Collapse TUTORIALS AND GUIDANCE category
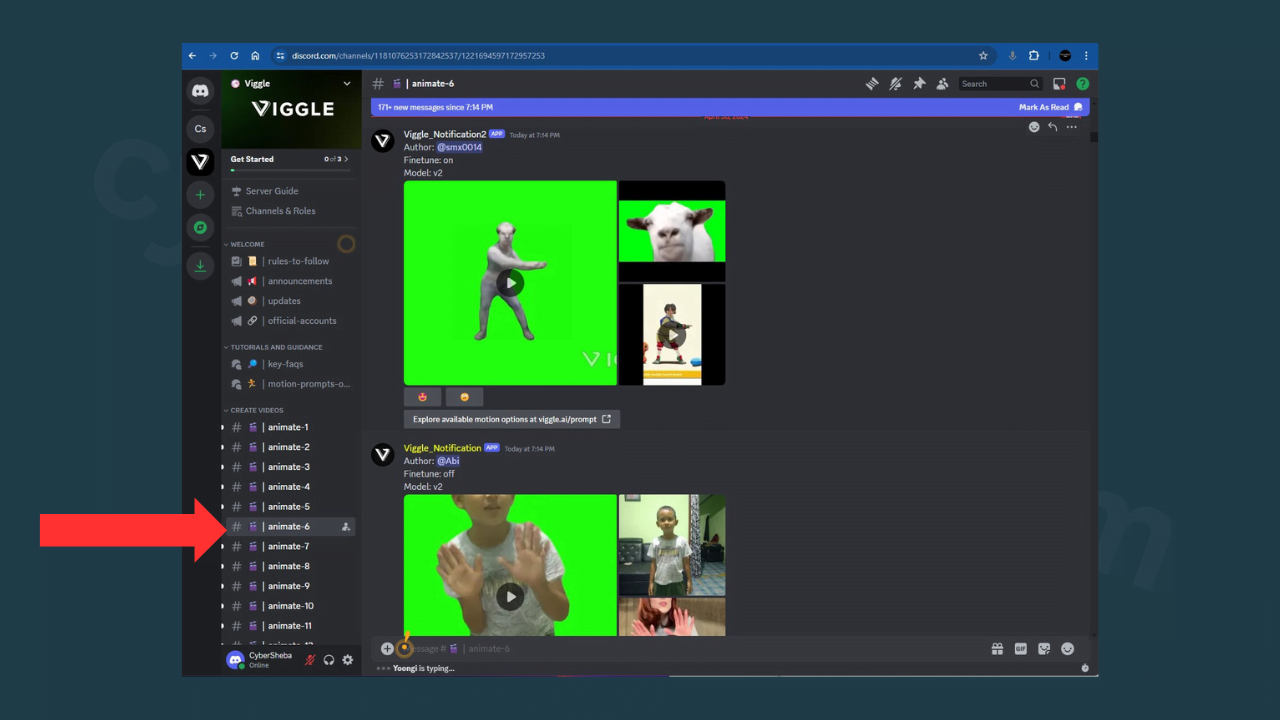This screenshot has height=720, width=1280. tap(274, 347)
